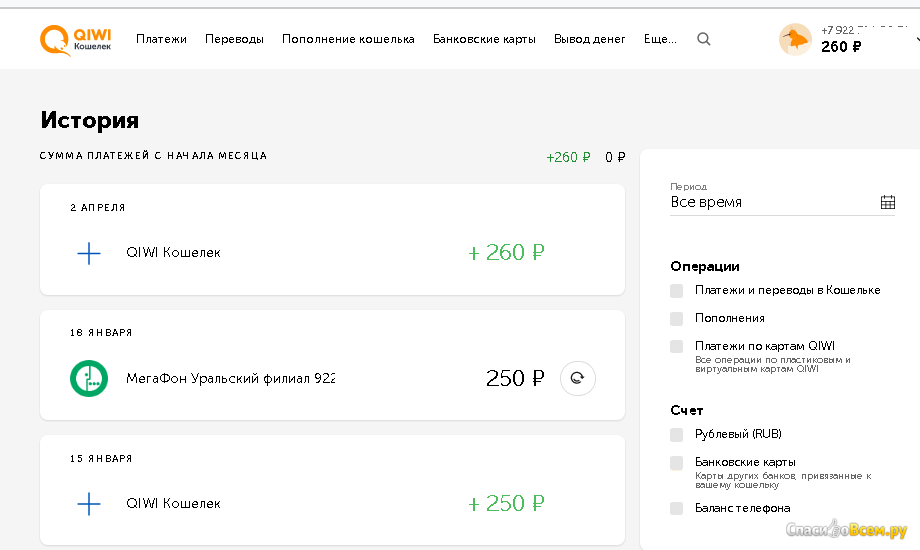
Task: Check the Баланс телефона filter
Action: pos(677,508)
